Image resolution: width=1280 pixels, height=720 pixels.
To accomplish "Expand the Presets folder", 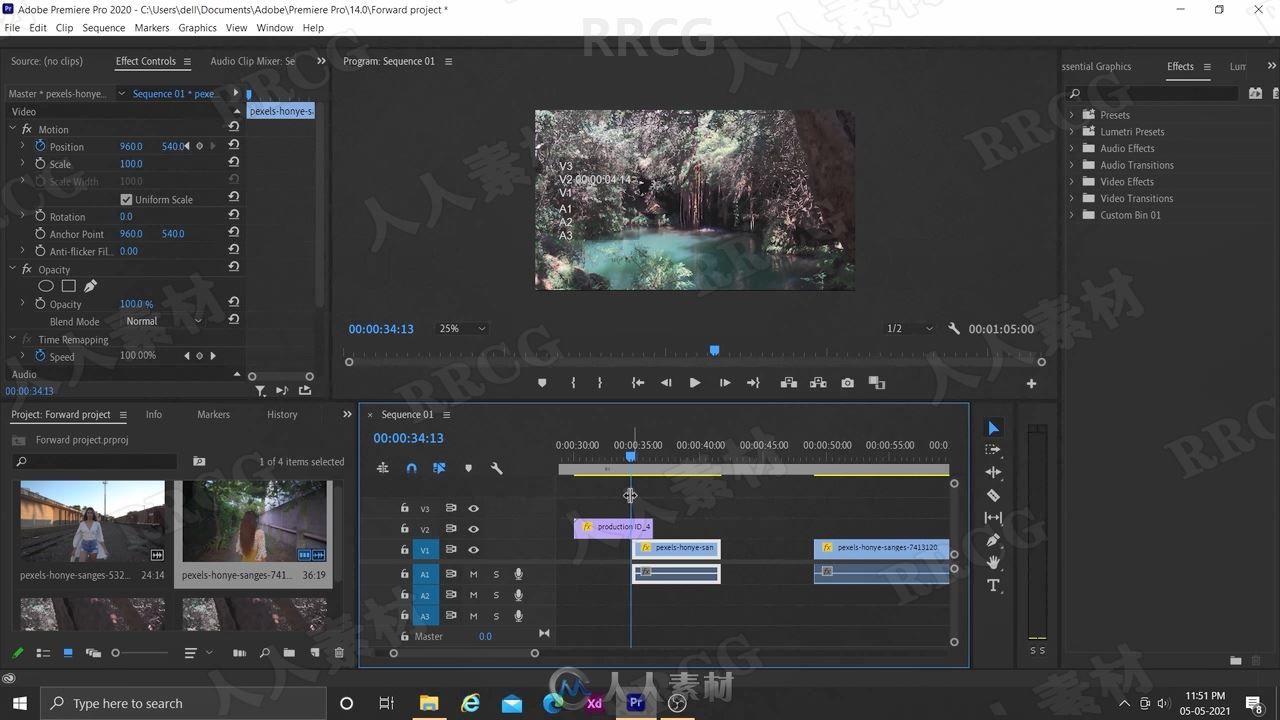I will point(1071,115).
